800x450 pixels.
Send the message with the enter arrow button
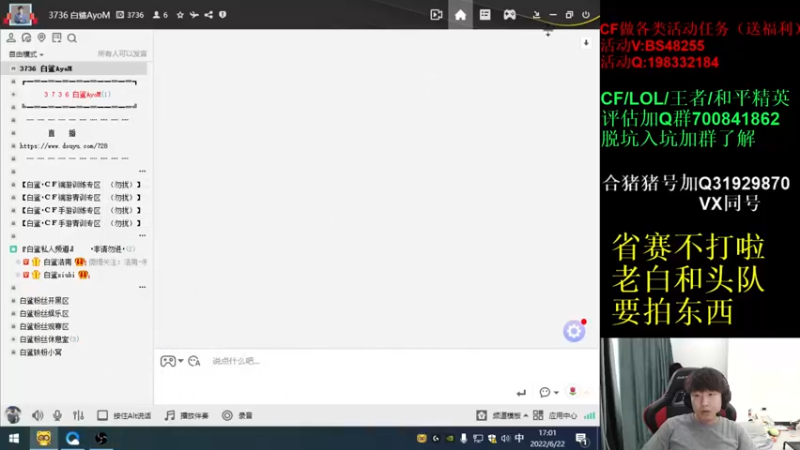521,393
